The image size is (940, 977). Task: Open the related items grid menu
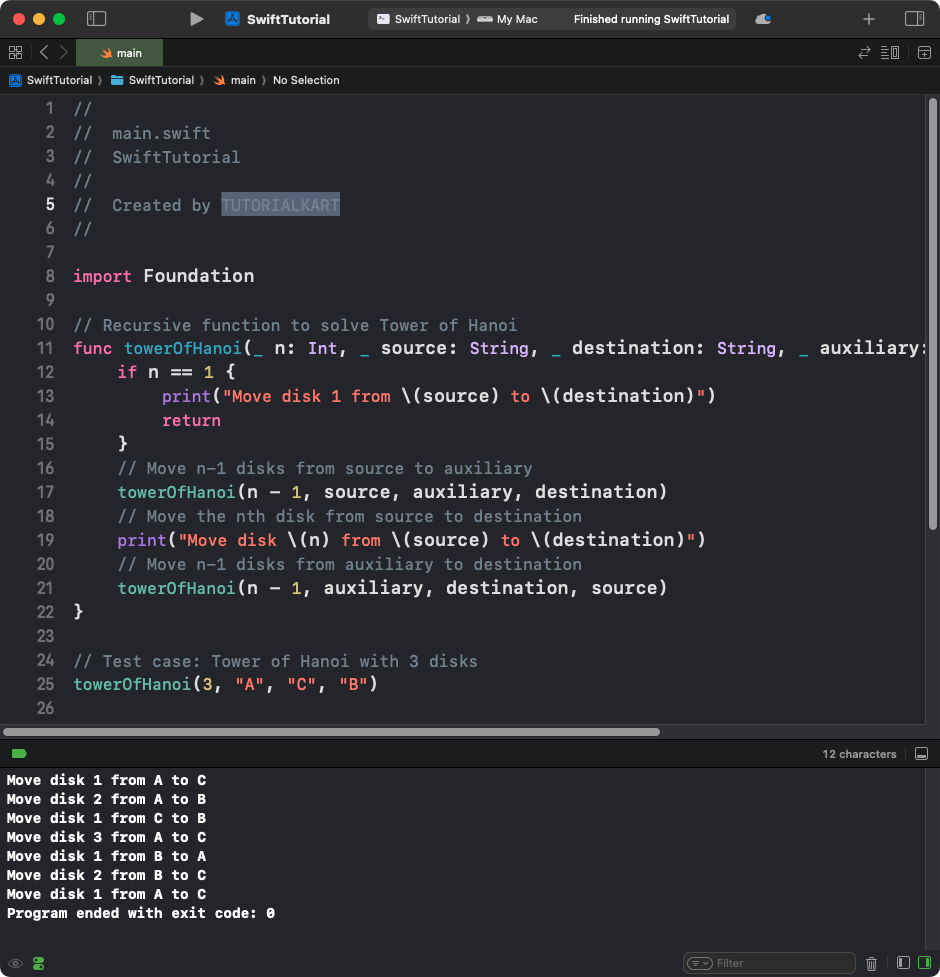coord(16,52)
